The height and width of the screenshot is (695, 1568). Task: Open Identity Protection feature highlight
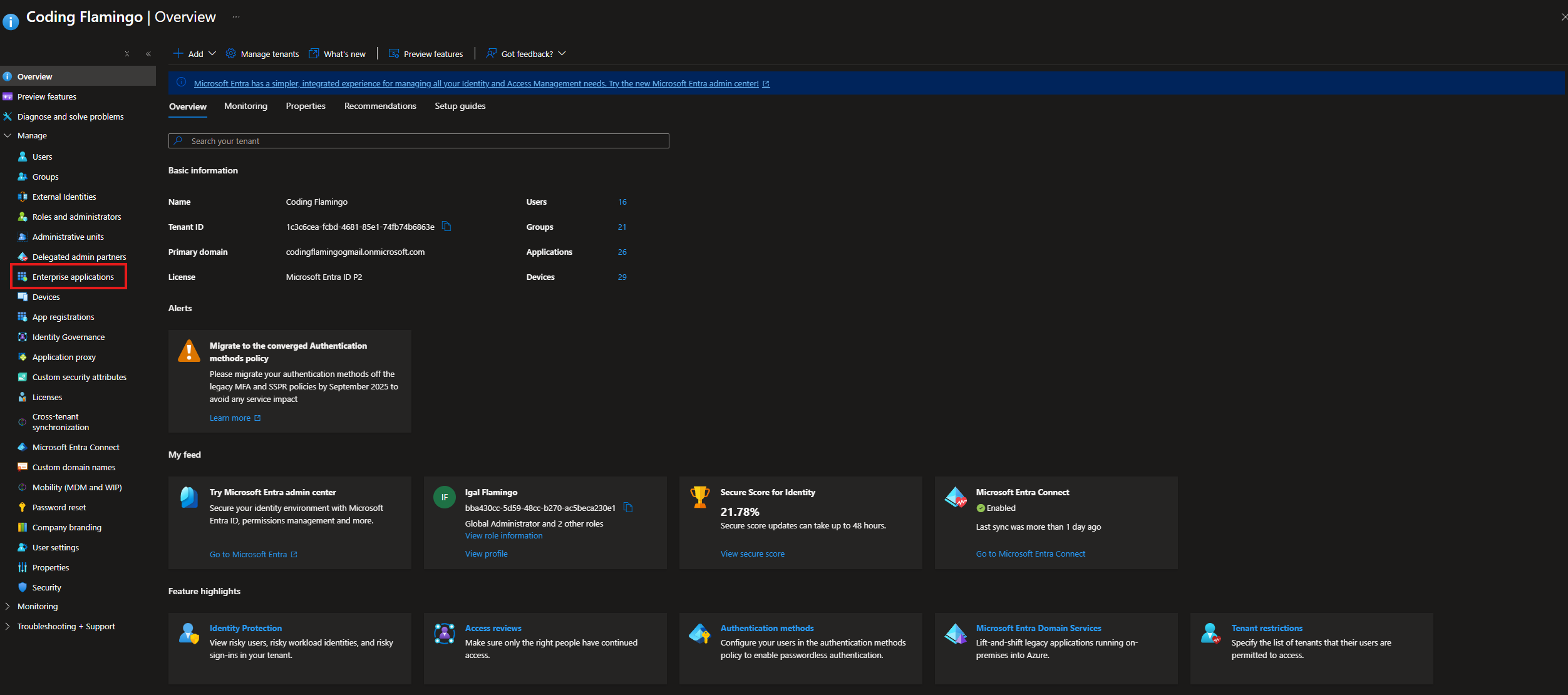(x=245, y=628)
